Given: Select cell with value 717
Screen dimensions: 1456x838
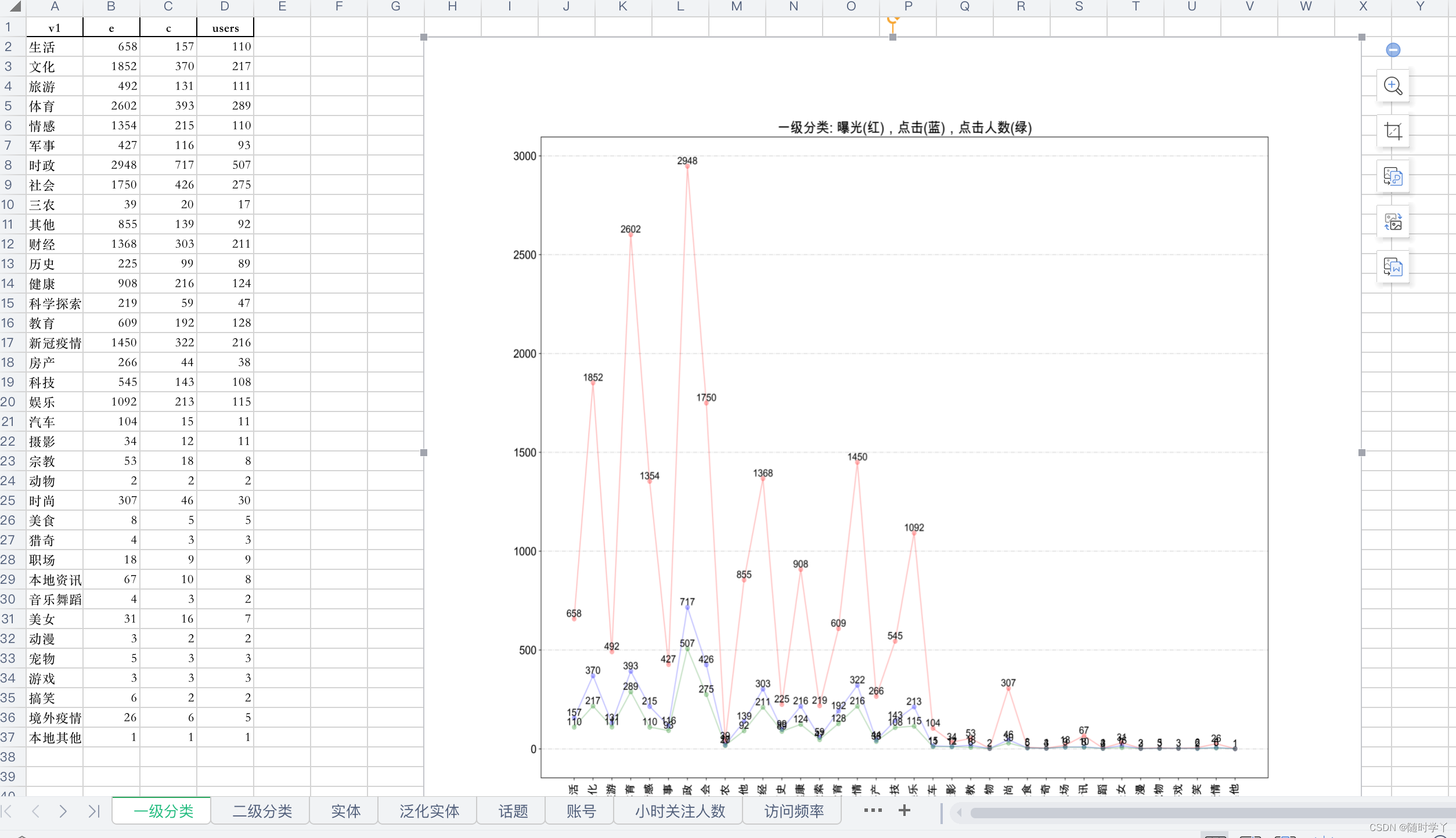Looking at the screenshot, I should pyautogui.click(x=168, y=165).
